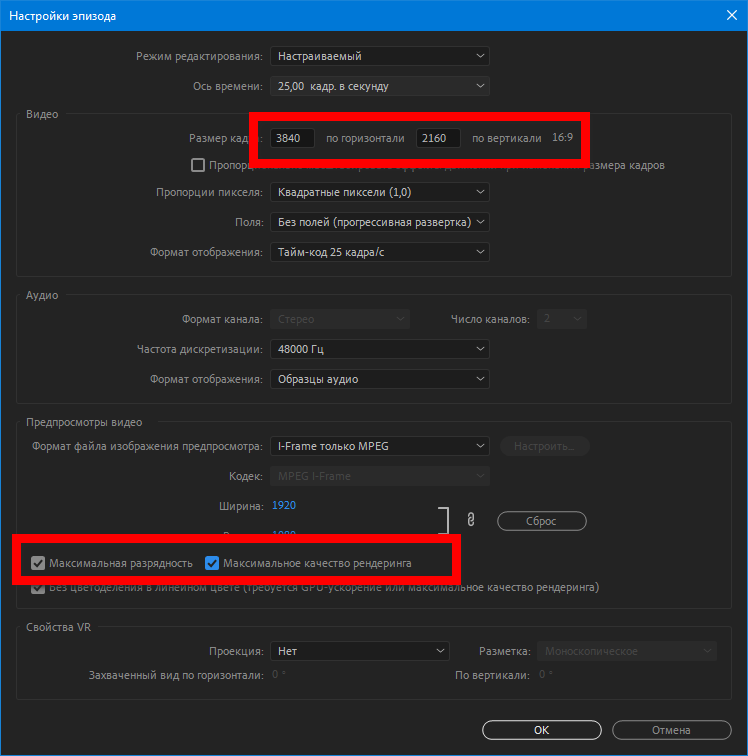The image size is (748, 756).
Task: Click the vertical frame size field 2160
Action: click(438, 138)
